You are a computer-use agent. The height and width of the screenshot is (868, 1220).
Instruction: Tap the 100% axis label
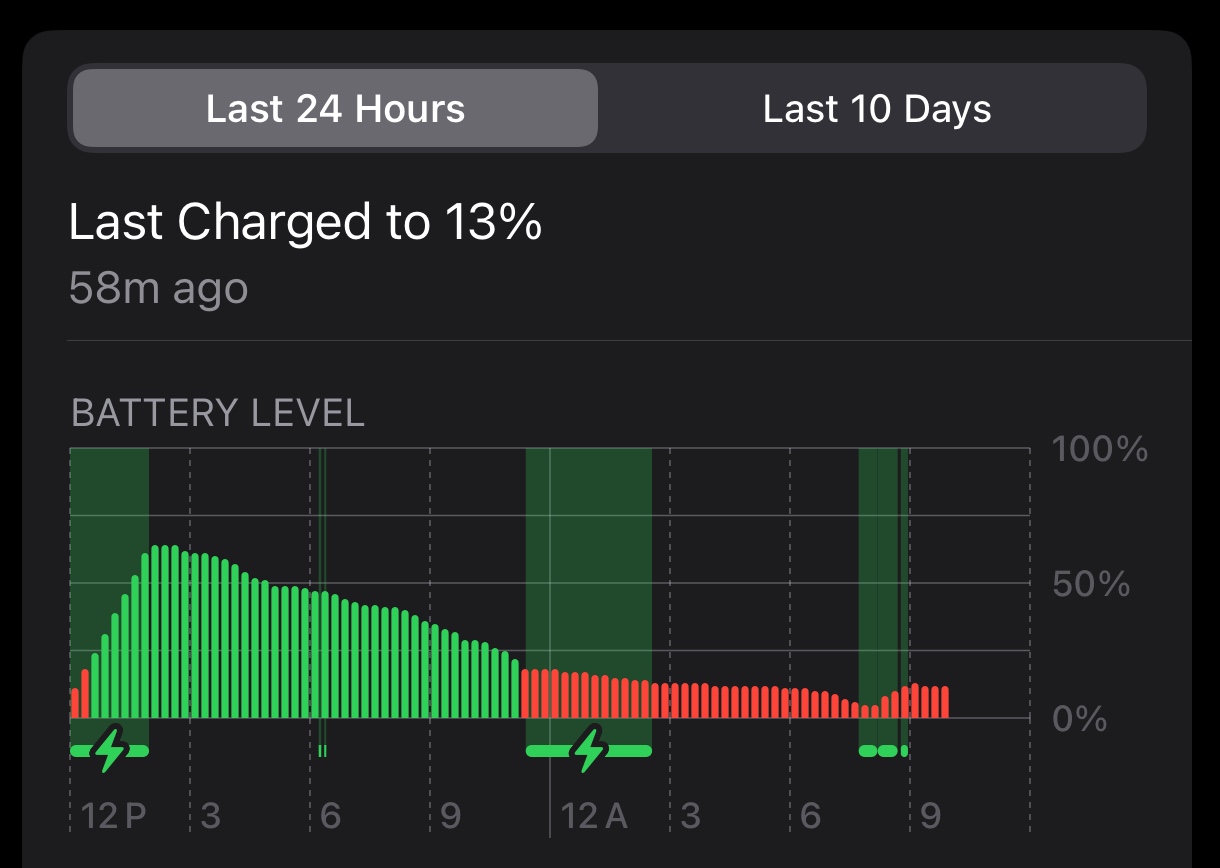pyautogui.click(x=1096, y=450)
